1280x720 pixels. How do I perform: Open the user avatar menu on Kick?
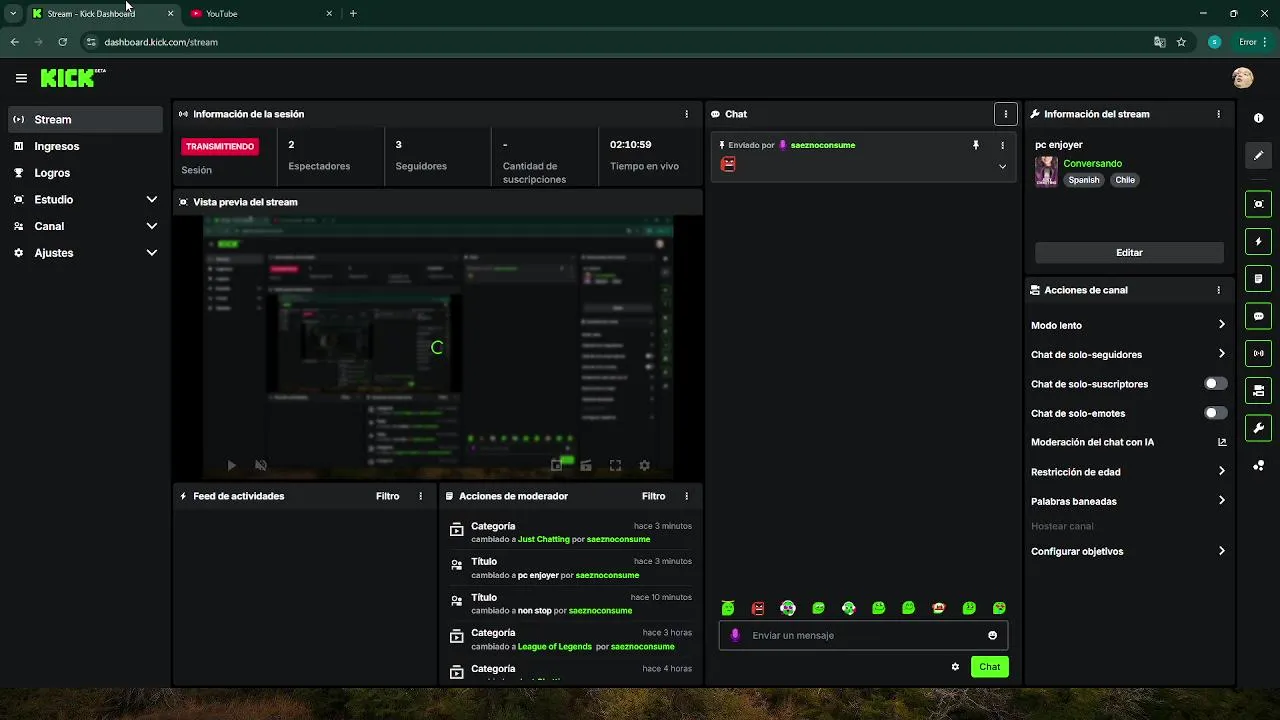tap(1243, 78)
